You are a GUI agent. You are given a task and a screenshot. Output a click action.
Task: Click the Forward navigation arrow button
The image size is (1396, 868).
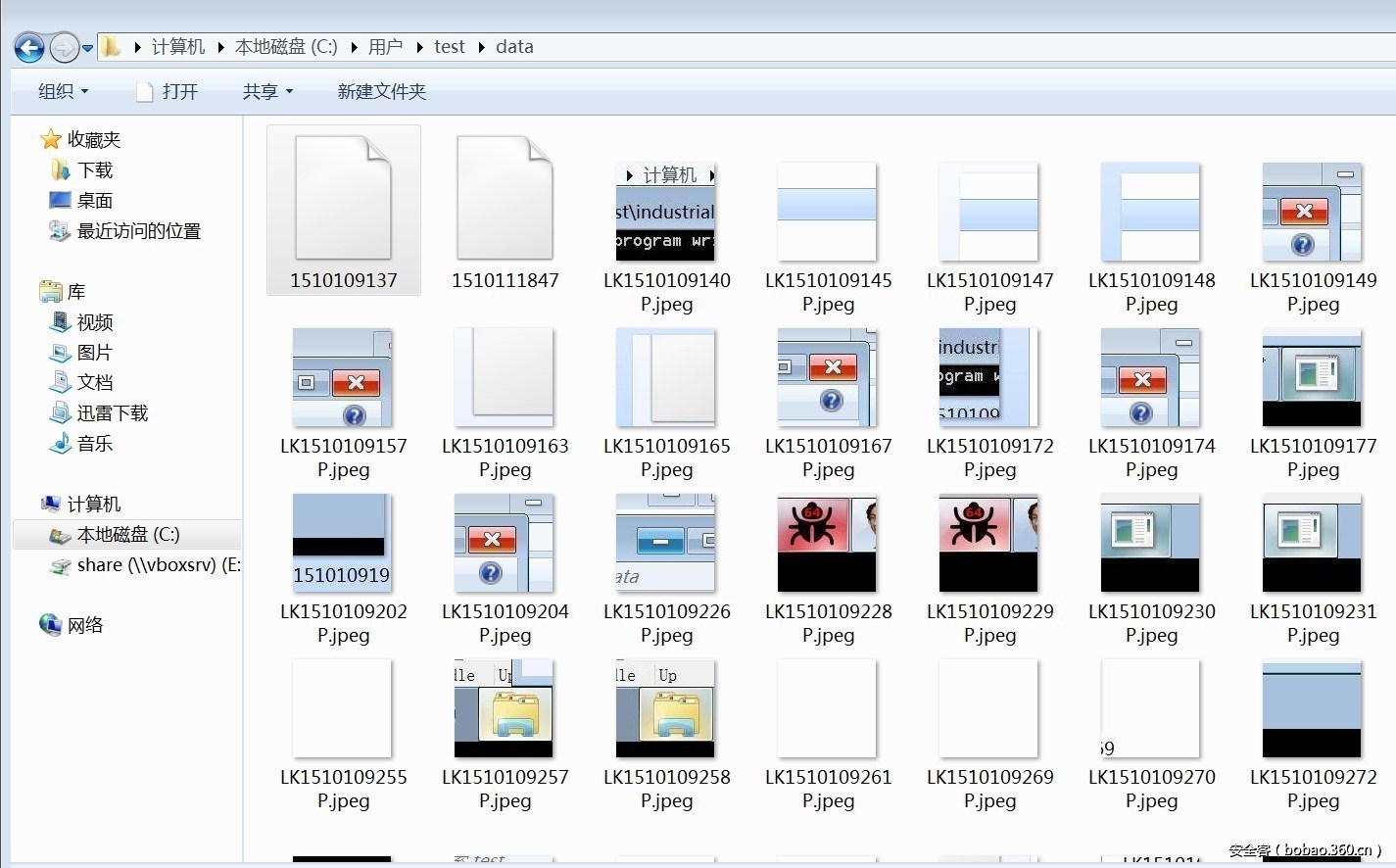(x=64, y=47)
